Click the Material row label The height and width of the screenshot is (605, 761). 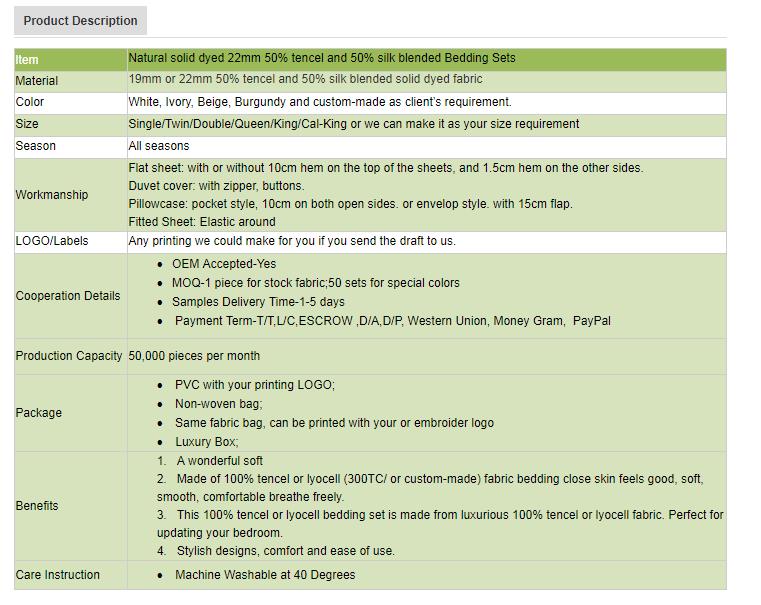pyautogui.click(x=36, y=81)
